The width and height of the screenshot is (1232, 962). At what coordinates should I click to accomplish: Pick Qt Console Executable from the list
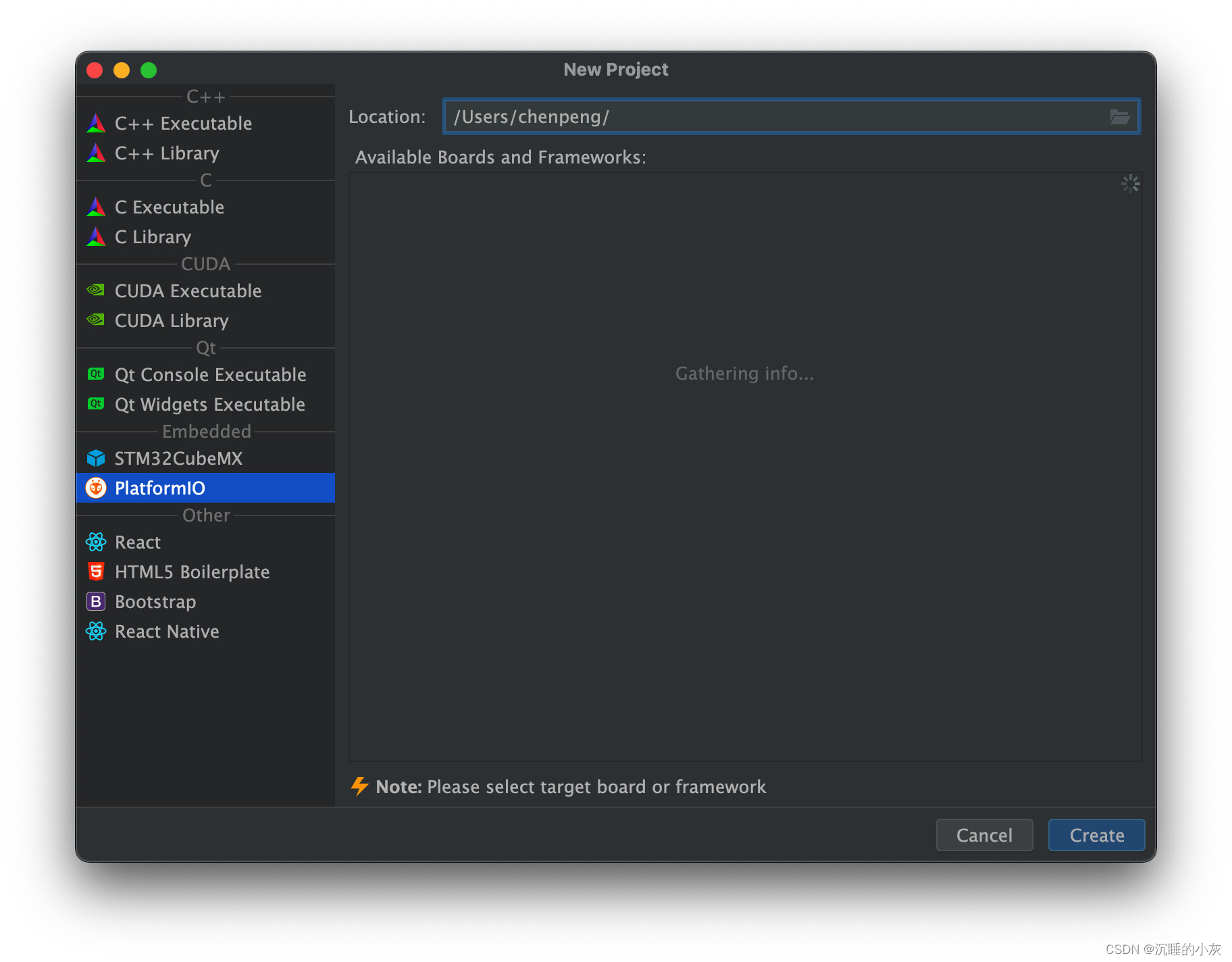click(205, 374)
